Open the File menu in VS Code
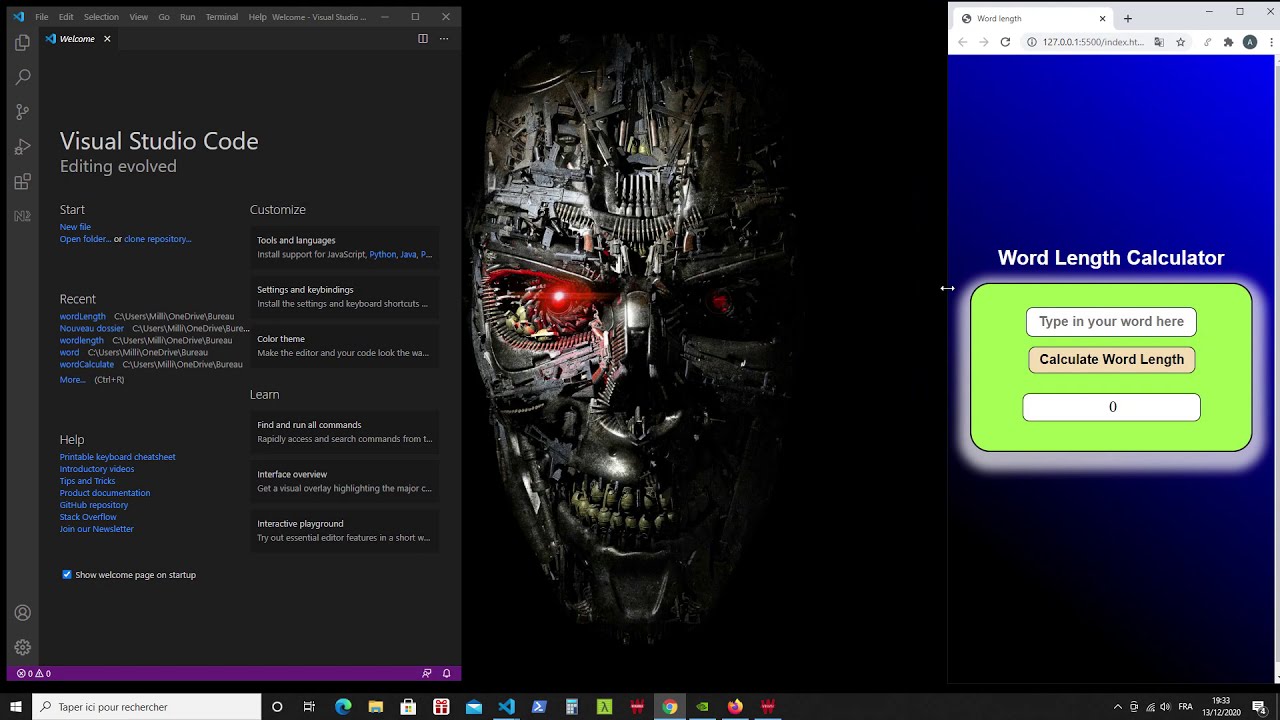Viewport: 1280px width, 720px height. (x=42, y=17)
